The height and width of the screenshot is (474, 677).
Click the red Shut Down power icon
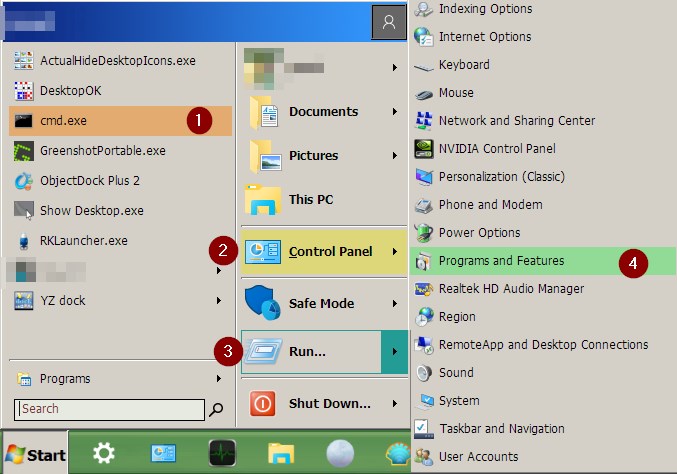point(263,403)
